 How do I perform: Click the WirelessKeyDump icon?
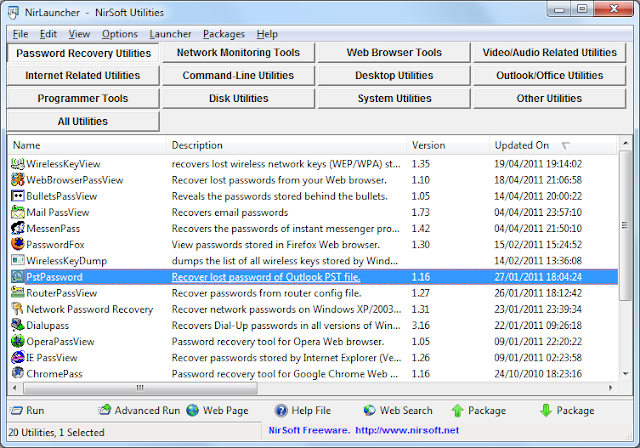point(18,260)
